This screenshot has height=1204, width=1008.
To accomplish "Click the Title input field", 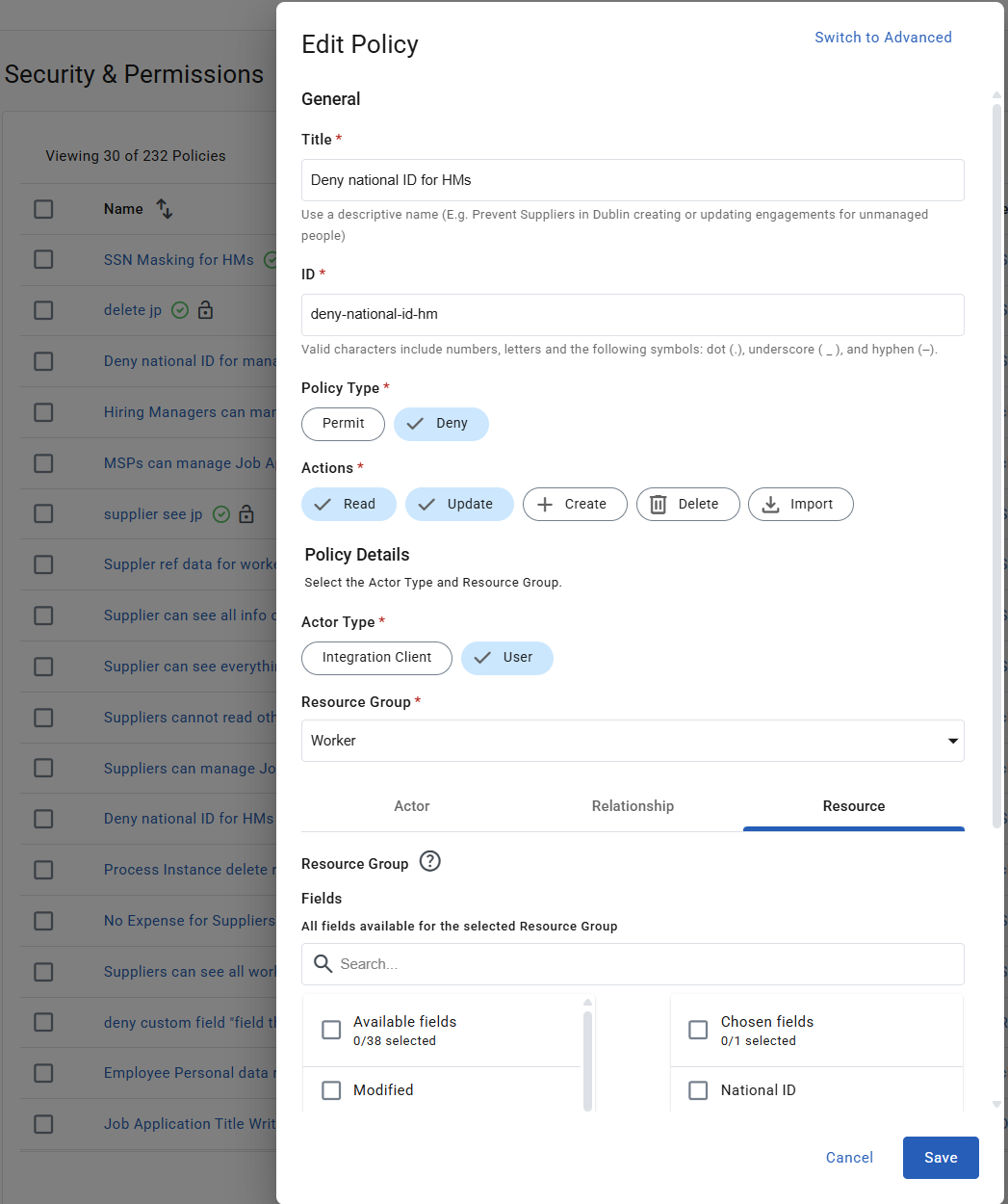I will [633, 180].
